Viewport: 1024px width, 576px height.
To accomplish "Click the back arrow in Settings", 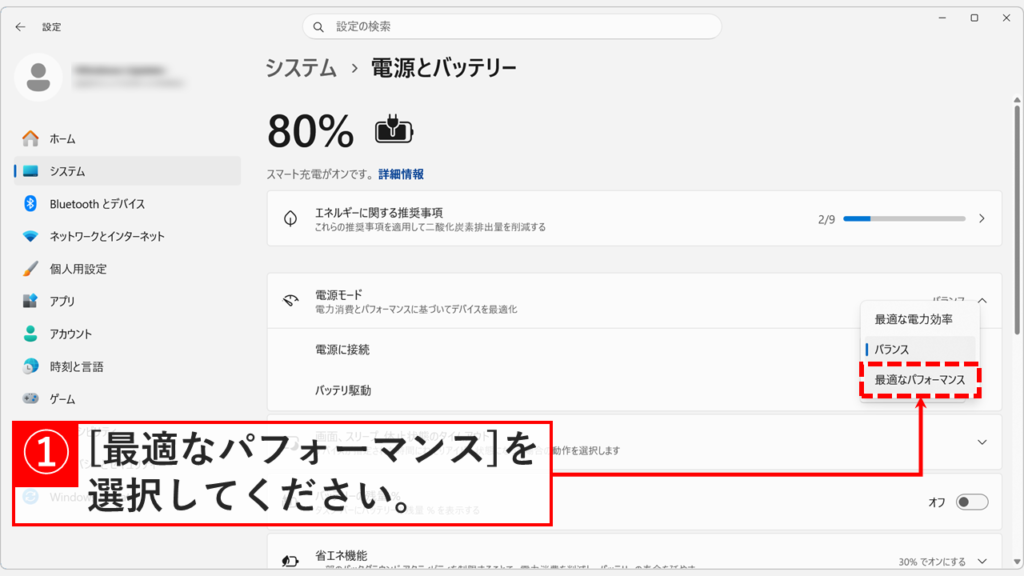I will pos(19,27).
